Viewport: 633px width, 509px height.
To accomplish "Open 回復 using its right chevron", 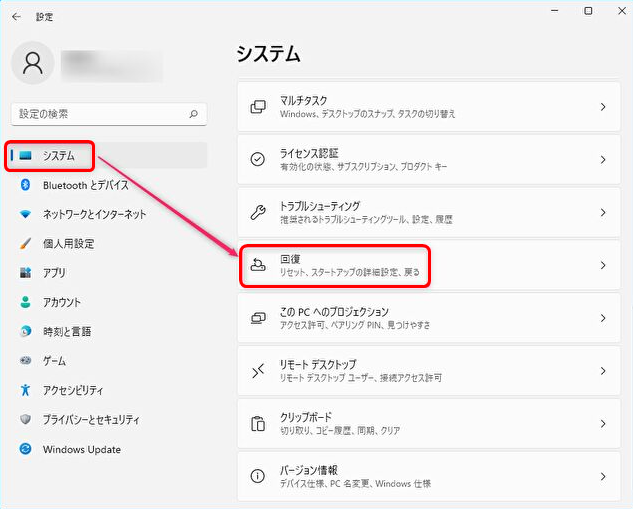I will point(603,265).
